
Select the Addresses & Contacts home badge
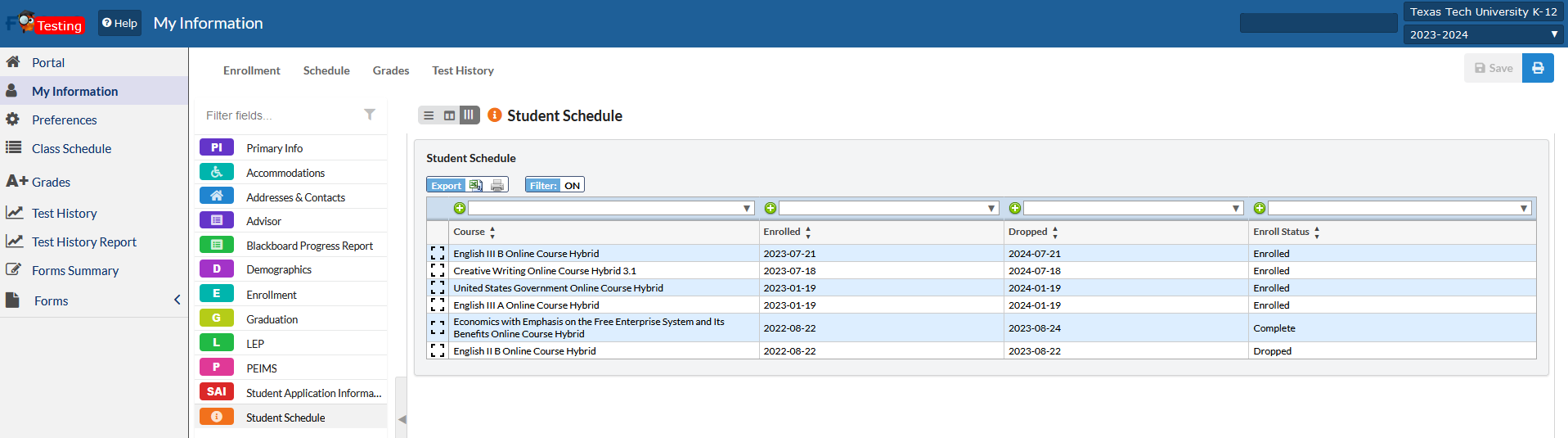[x=217, y=196]
